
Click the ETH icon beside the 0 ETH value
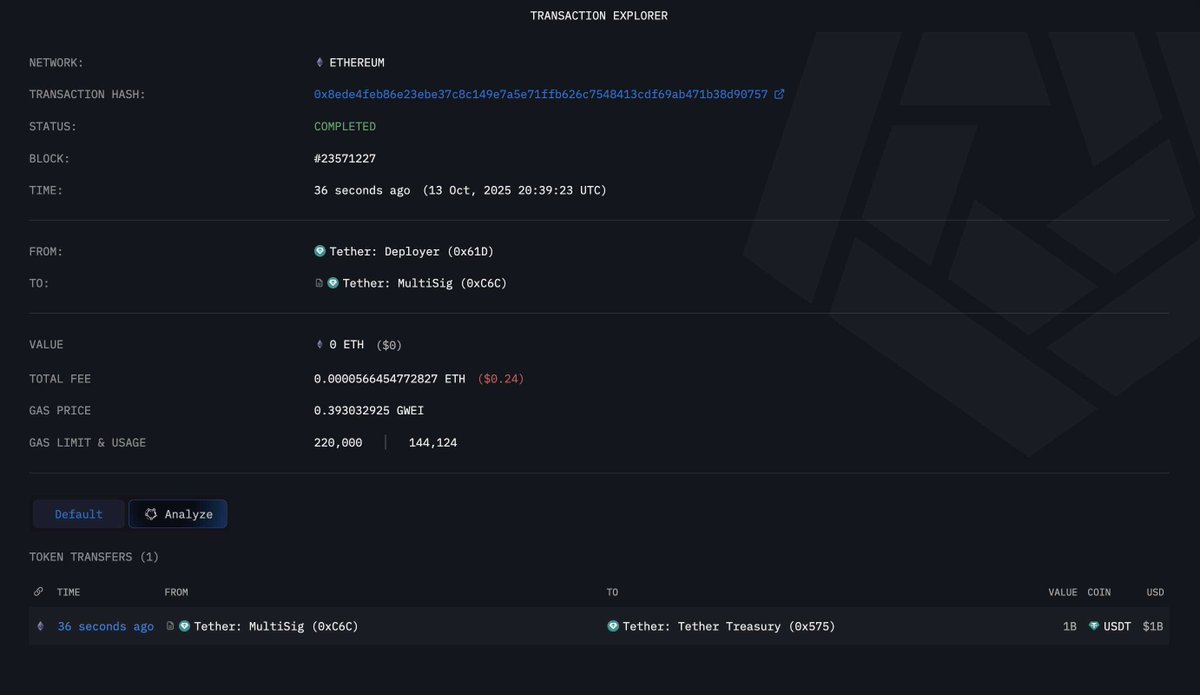coord(319,344)
